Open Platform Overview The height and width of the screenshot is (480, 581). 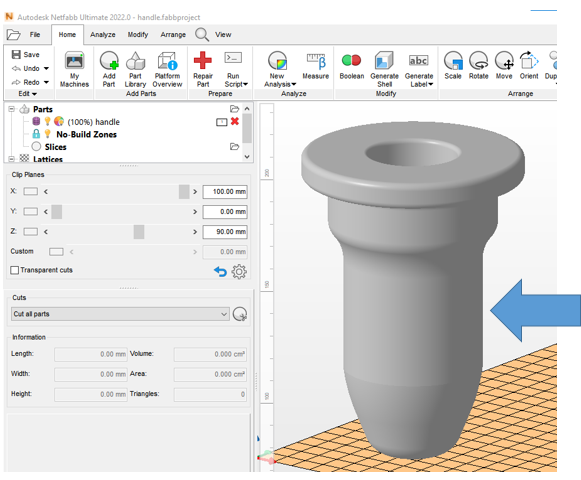(167, 69)
